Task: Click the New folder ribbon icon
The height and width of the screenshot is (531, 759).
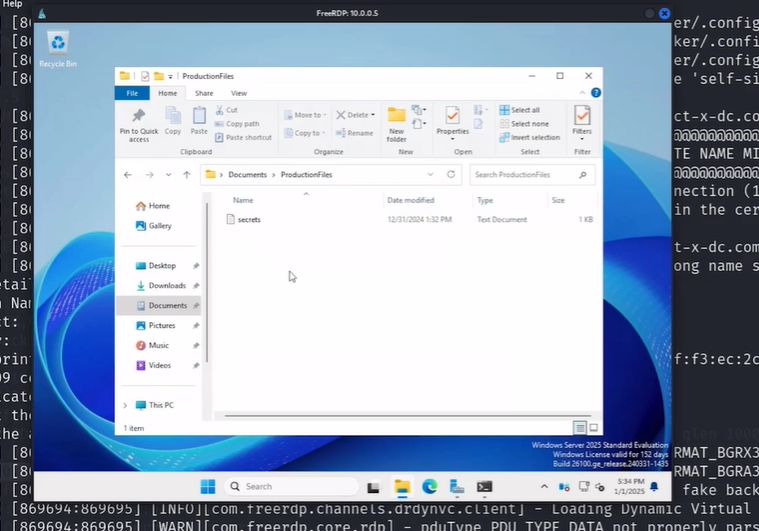Action: (397, 120)
